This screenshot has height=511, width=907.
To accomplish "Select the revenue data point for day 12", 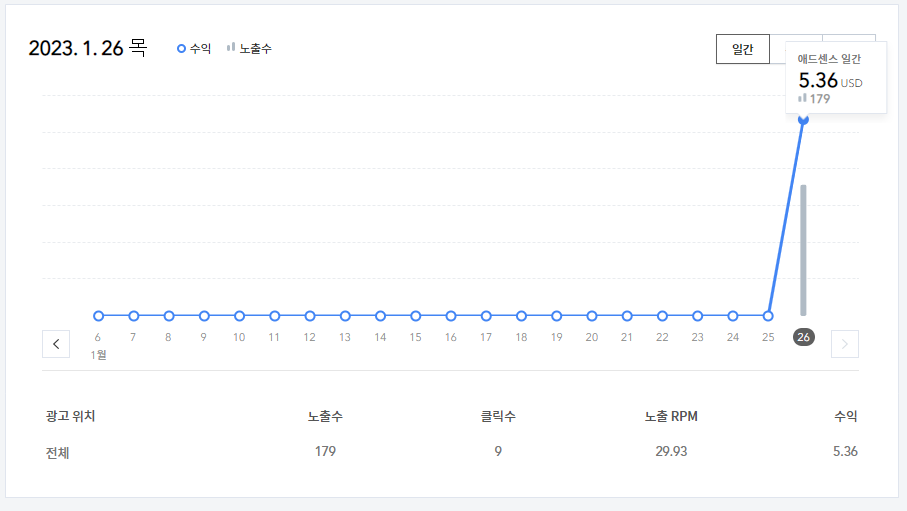I will tap(310, 316).
